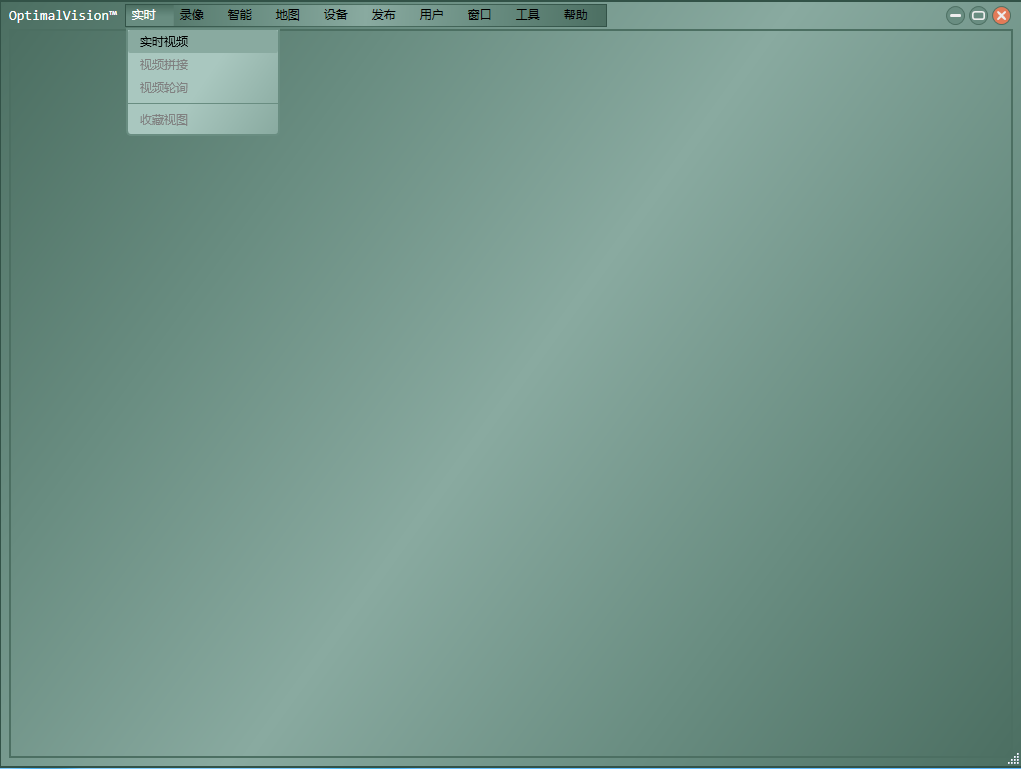Image resolution: width=1021 pixels, height=769 pixels.
Task: Choose the 视频拼接 menu entry
Action: pyautogui.click(x=164, y=65)
